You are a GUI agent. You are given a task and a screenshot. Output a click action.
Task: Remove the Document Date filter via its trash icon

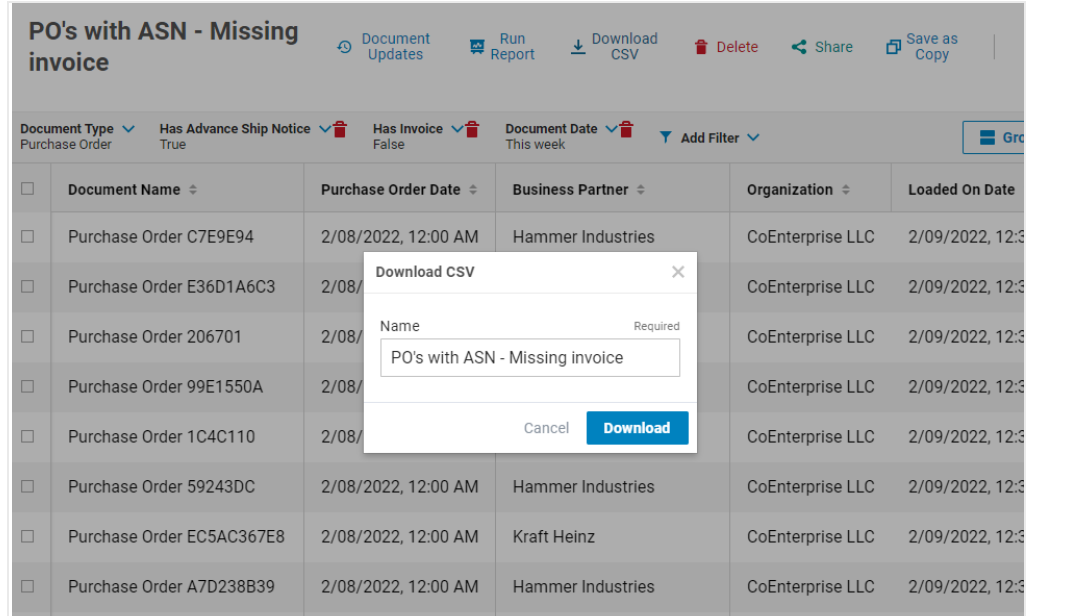626,129
